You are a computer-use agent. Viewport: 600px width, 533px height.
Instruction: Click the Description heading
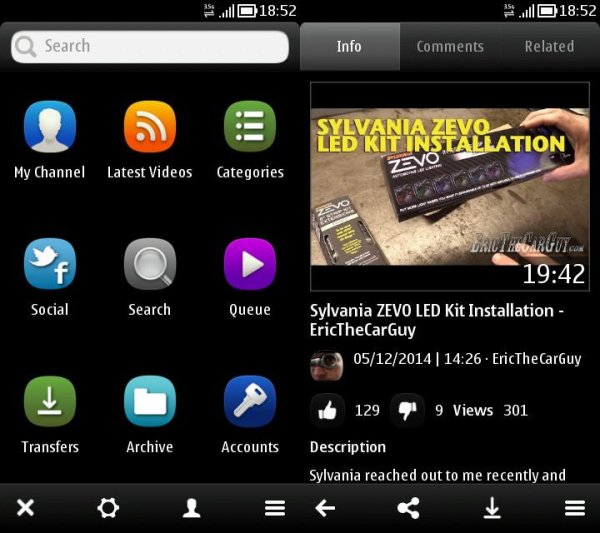[x=348, y=447]
